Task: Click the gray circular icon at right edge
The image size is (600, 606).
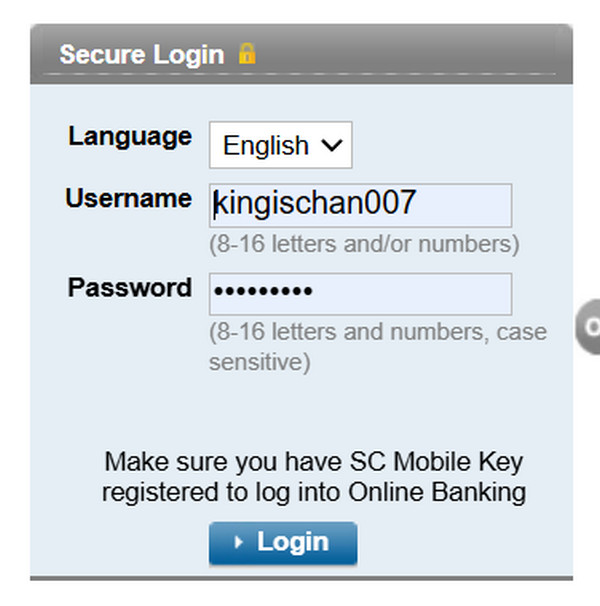Action: [x=590, y=327]
